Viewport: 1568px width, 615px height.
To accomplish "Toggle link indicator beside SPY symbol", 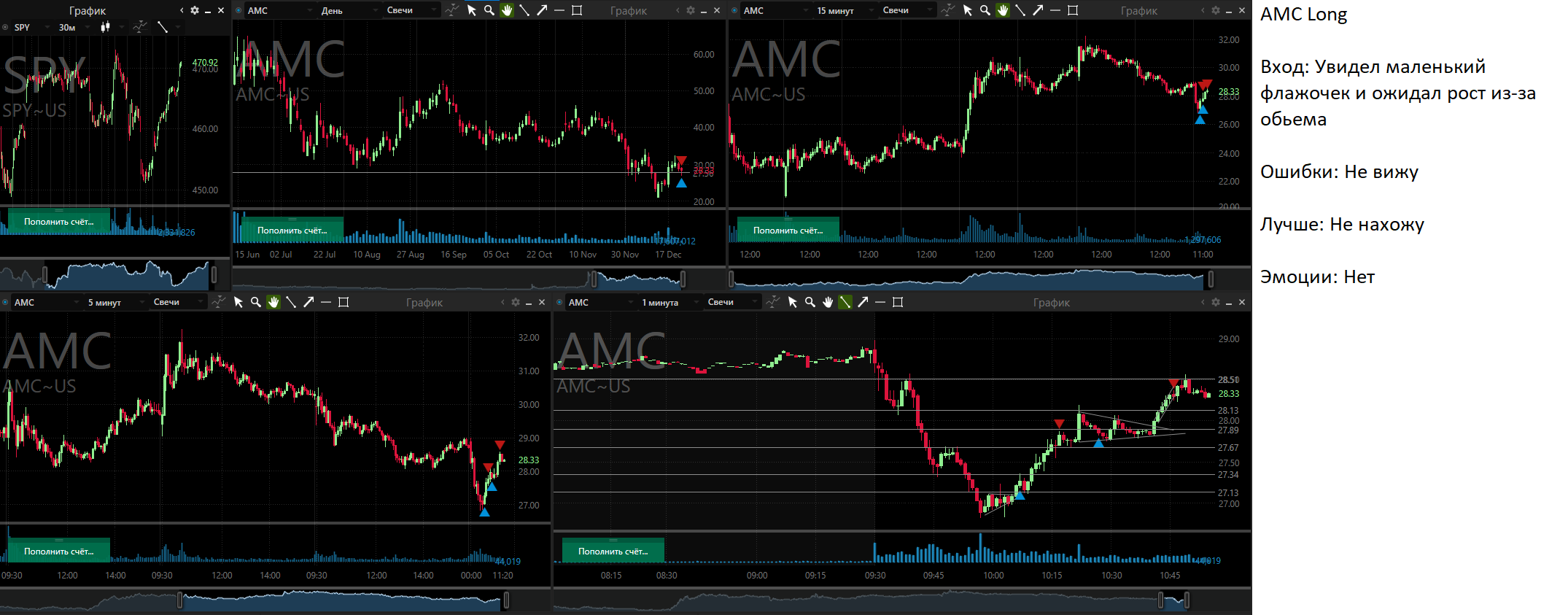I will coord(5,27).
